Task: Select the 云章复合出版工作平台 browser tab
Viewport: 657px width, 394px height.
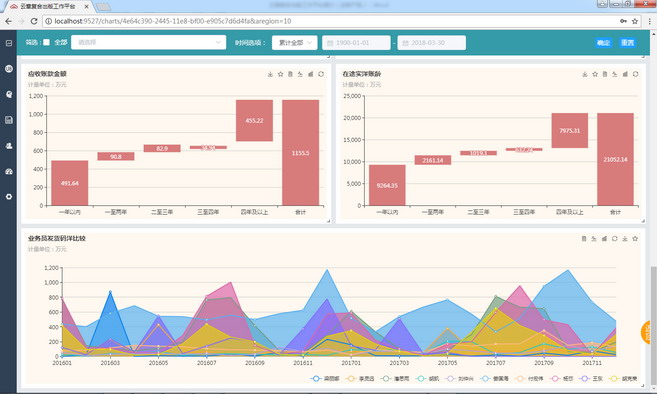Action: click(49, 6)
